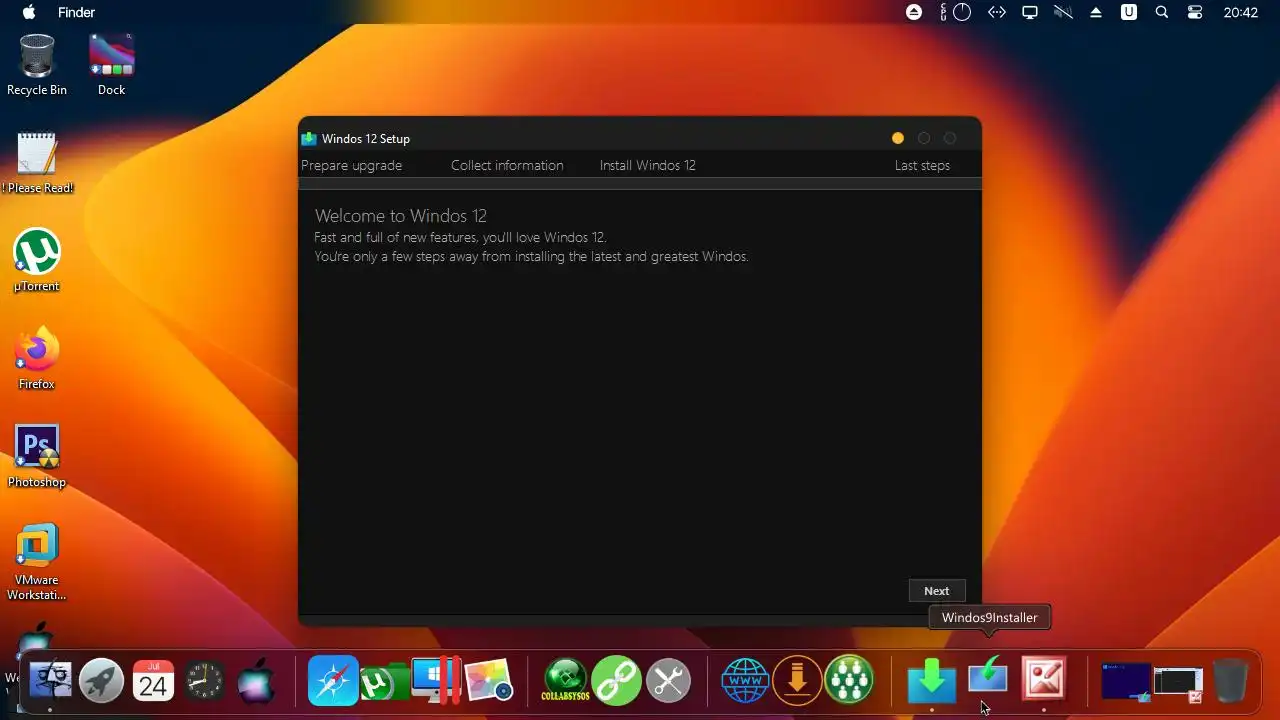Open Launchpad rocket icon in dock
This screenshot has height=720, width=1280.
[x=101, y=681]
